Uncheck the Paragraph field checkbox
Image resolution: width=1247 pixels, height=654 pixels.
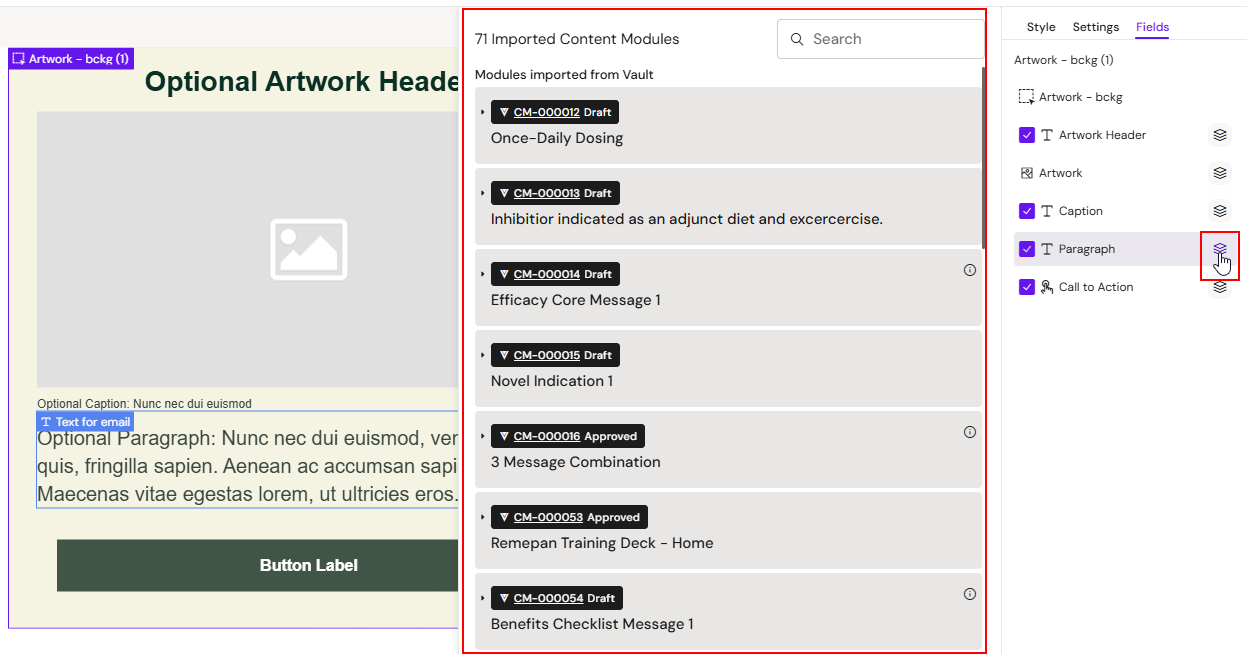[x=1026, y=249]
